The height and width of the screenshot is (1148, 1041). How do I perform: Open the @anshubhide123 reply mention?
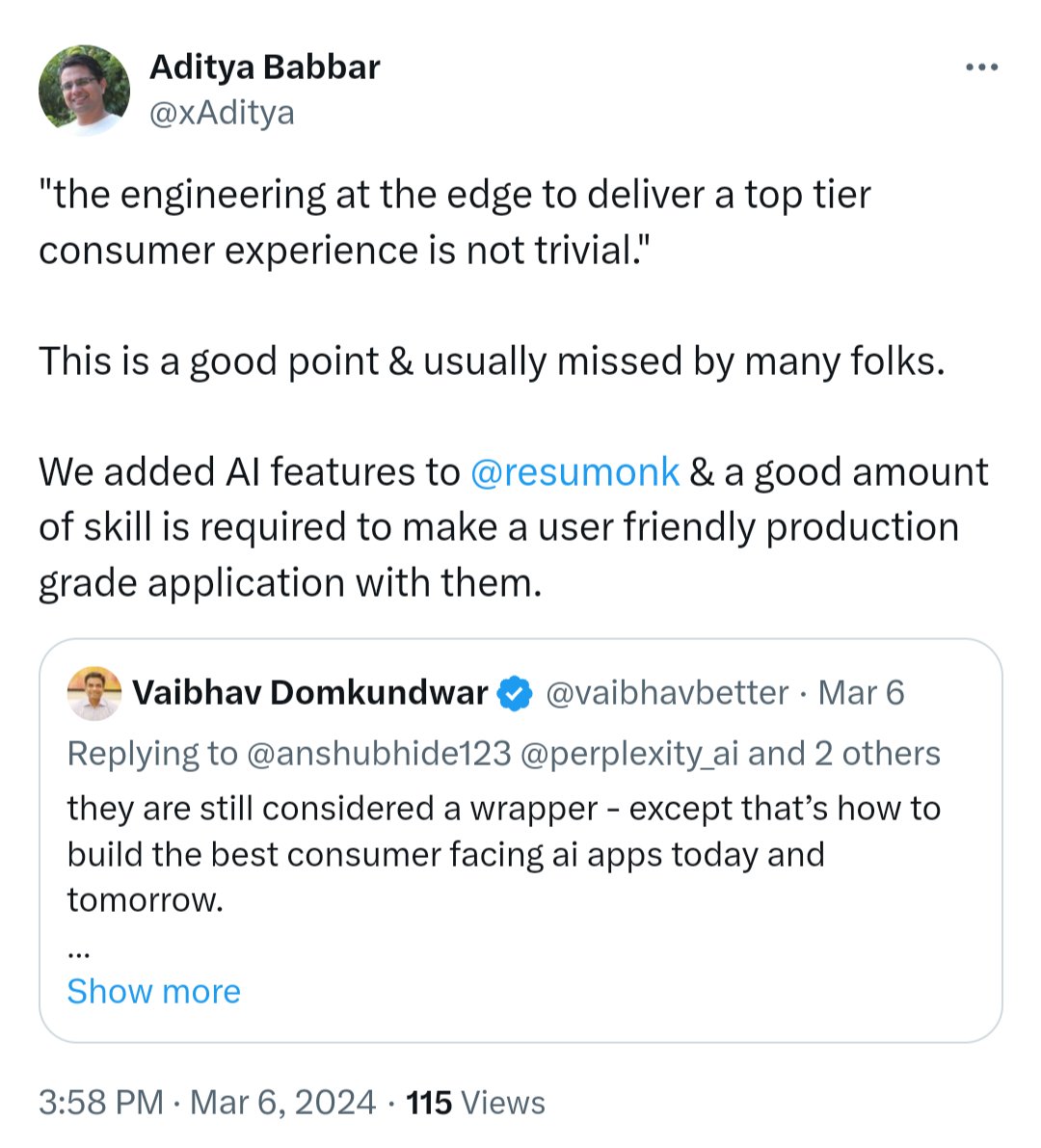pos(379,753)
